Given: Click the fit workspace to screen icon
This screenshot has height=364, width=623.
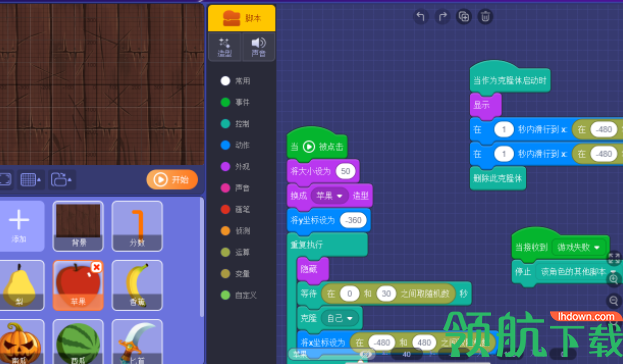Looking at the screenshot, I should pyautogui.click(x=614, y=258).
